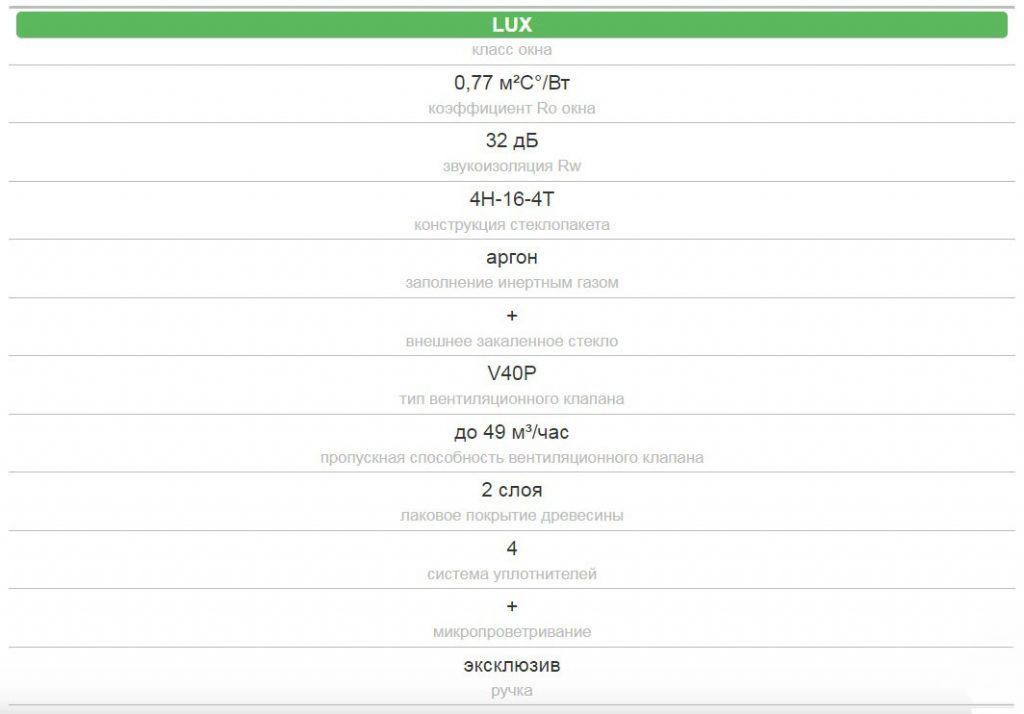The height and width of the screenshot is (714, 1024).
Task: Select the 'эксклюзив' handle value
Action: tap(512, 665)
